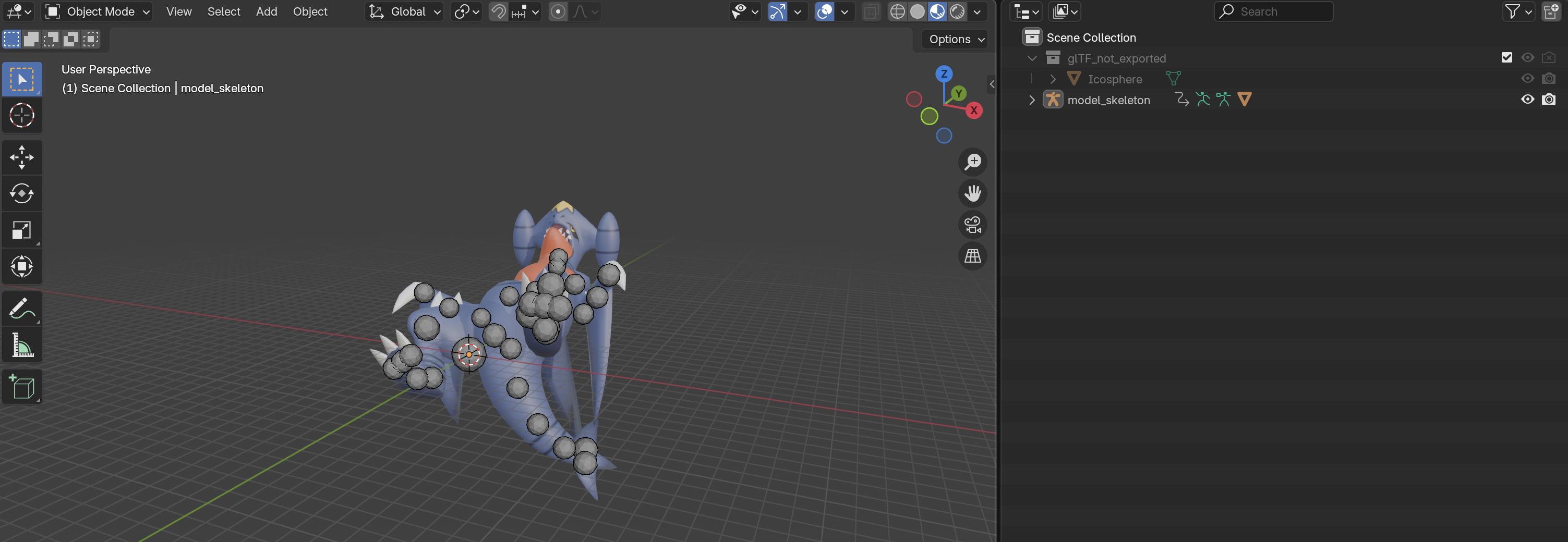The image size is (1568, 542).
Task: Toggle viewport overlays button
Action: (824, 11)
